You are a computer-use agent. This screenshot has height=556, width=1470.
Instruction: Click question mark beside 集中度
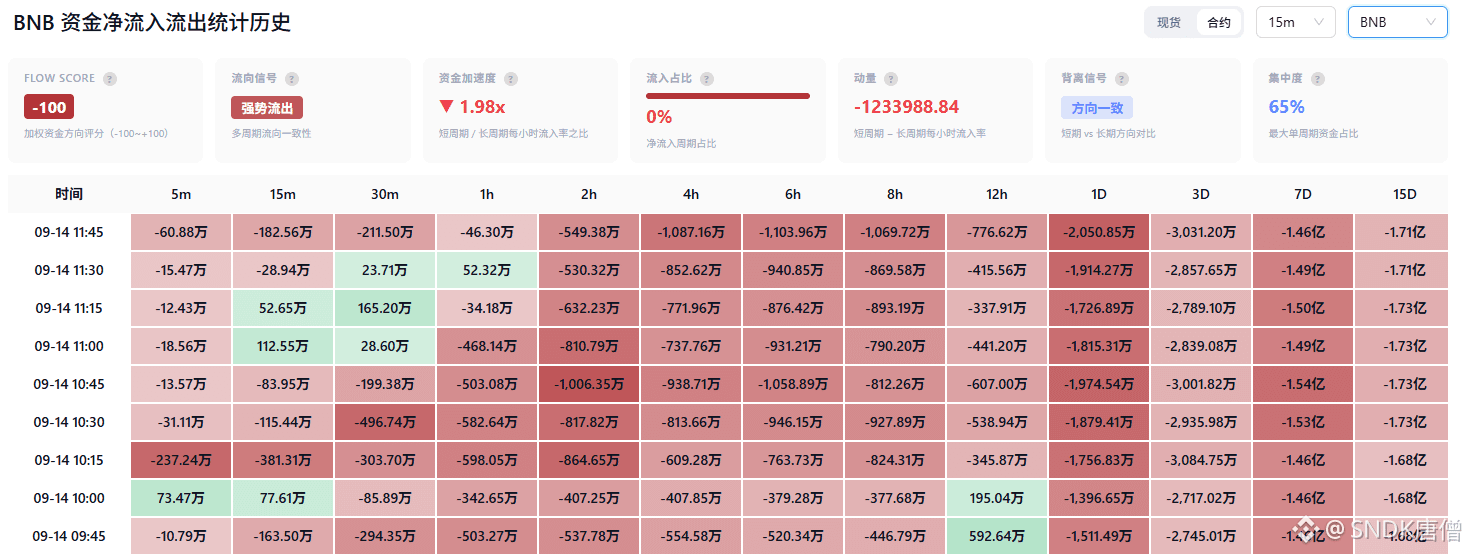[x=1317, y=79]
